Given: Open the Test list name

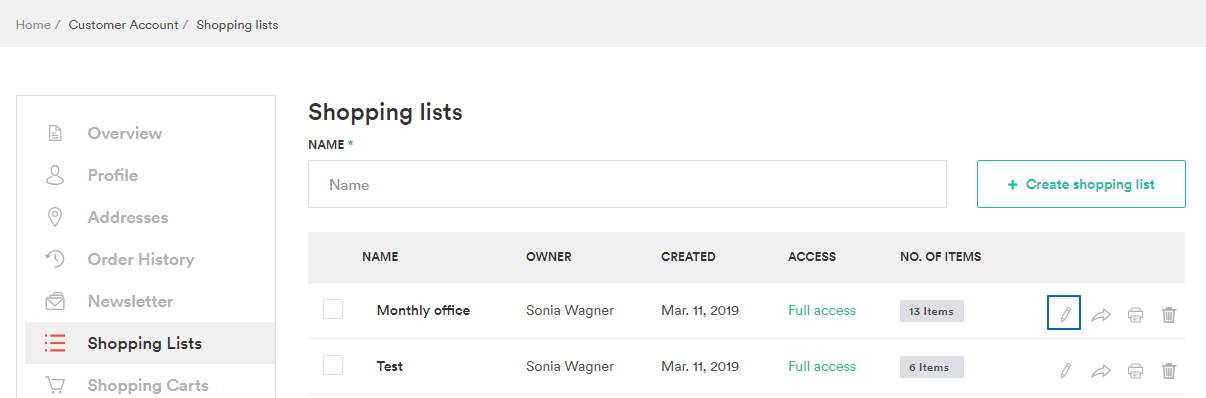Looking at the screenshot, I should click(390, 366).
